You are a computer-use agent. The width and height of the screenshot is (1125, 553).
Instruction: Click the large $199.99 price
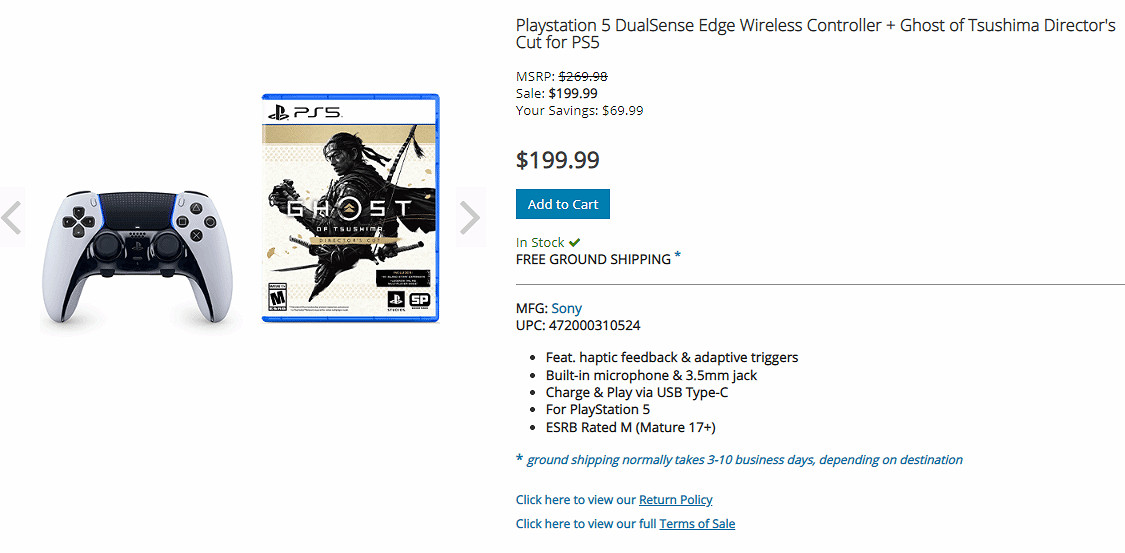[x=557, y=160]
